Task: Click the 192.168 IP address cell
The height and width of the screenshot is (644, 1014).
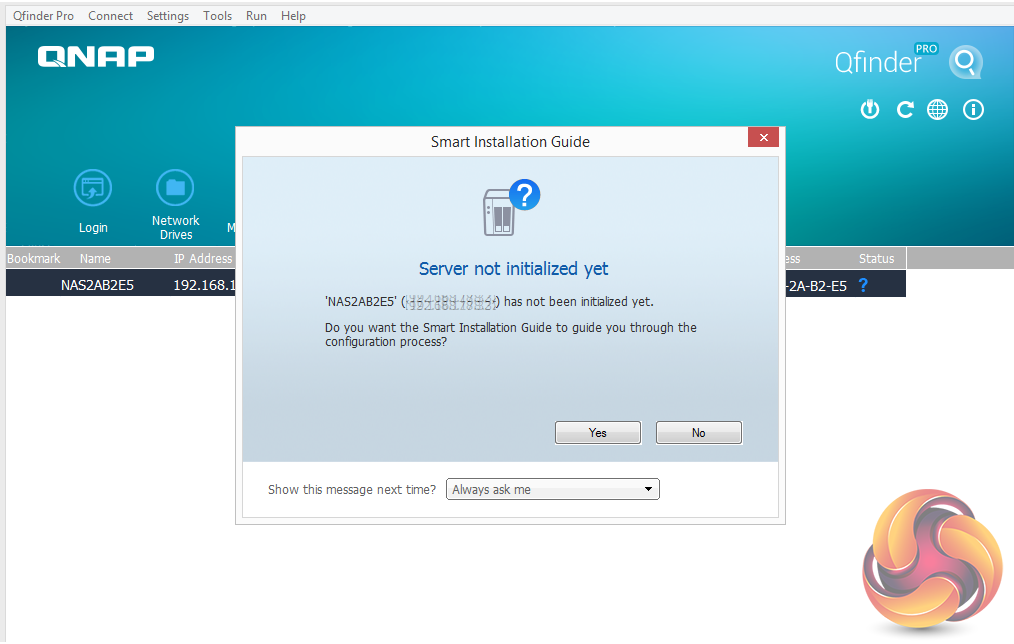Action: (x=204, y=285)
